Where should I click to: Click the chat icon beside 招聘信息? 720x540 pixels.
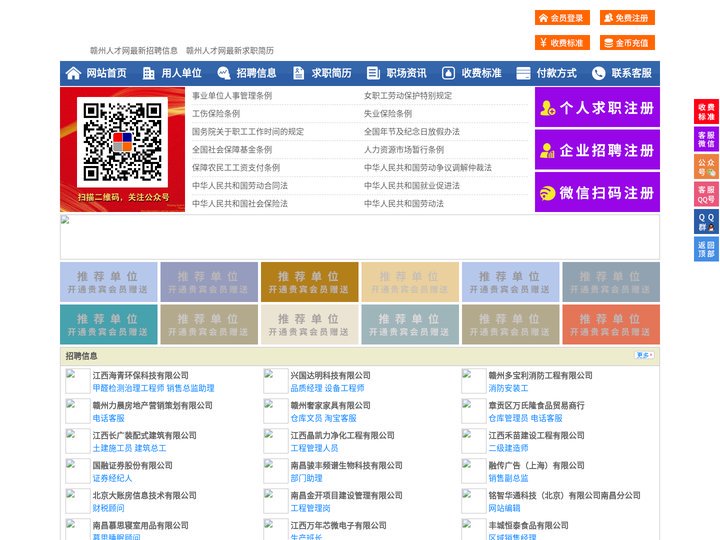click(x=224, y=73)
